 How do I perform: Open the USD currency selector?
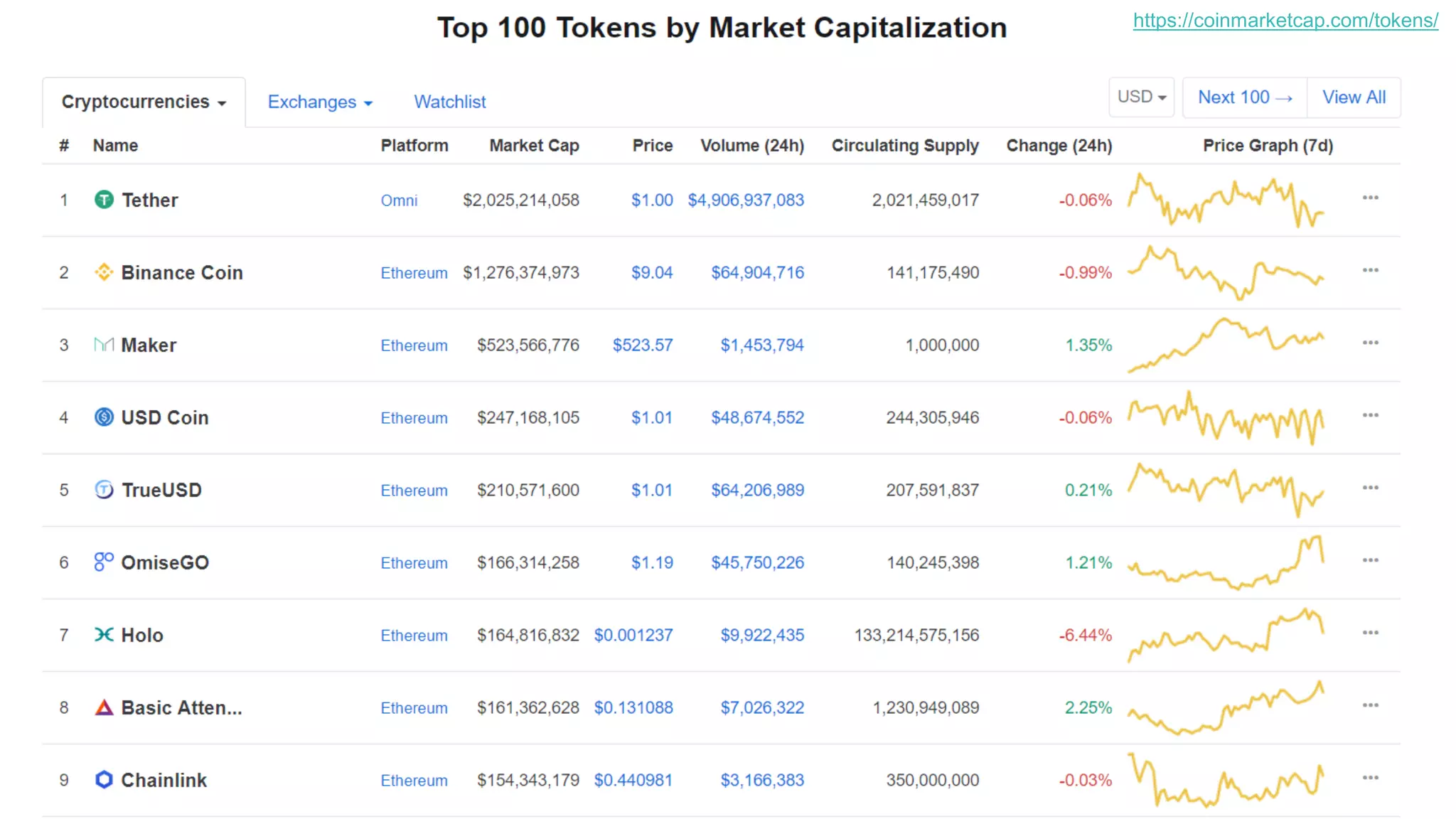(1141, 97)
